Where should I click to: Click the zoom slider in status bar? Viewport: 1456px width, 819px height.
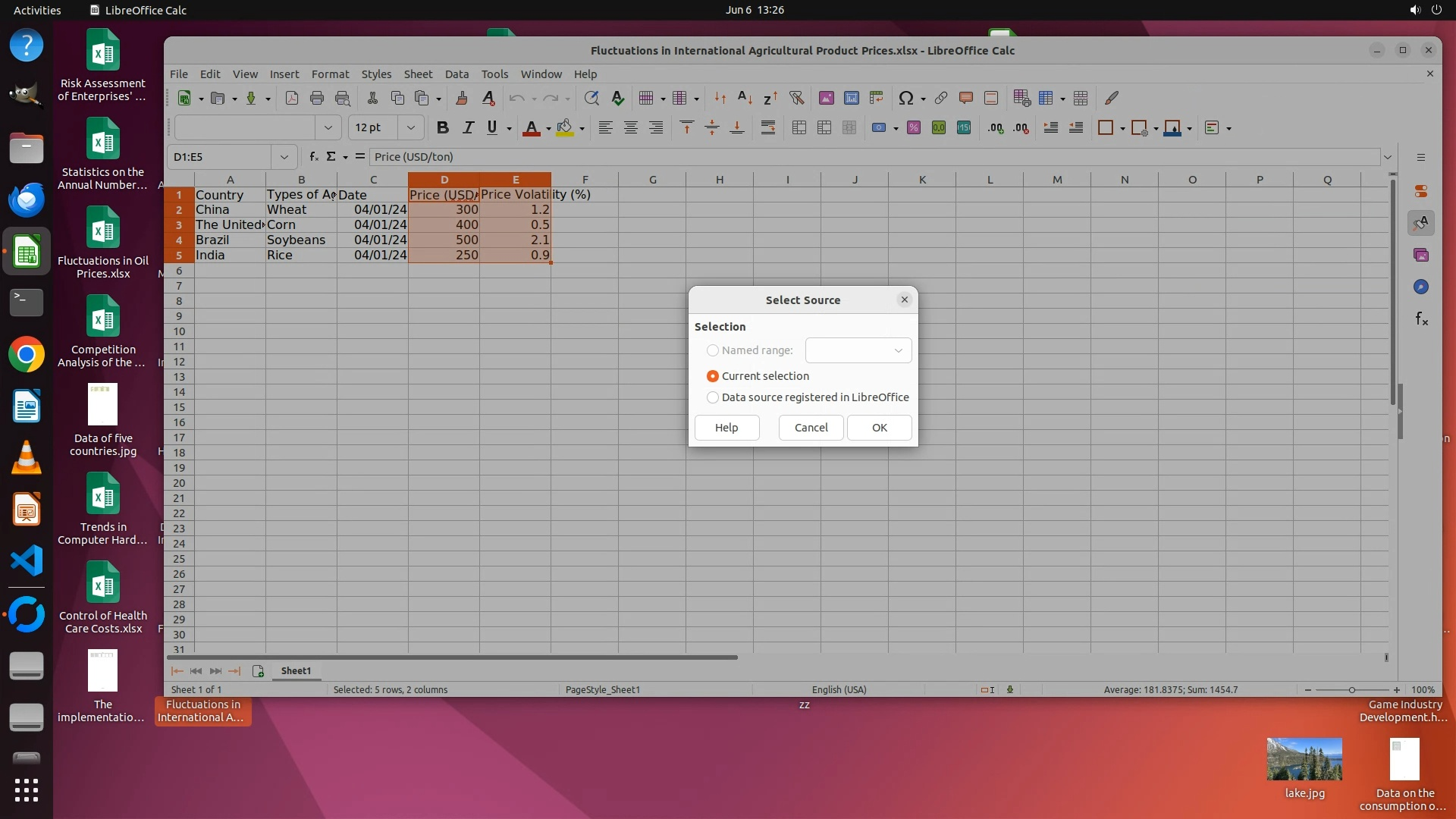point(1351,690)
